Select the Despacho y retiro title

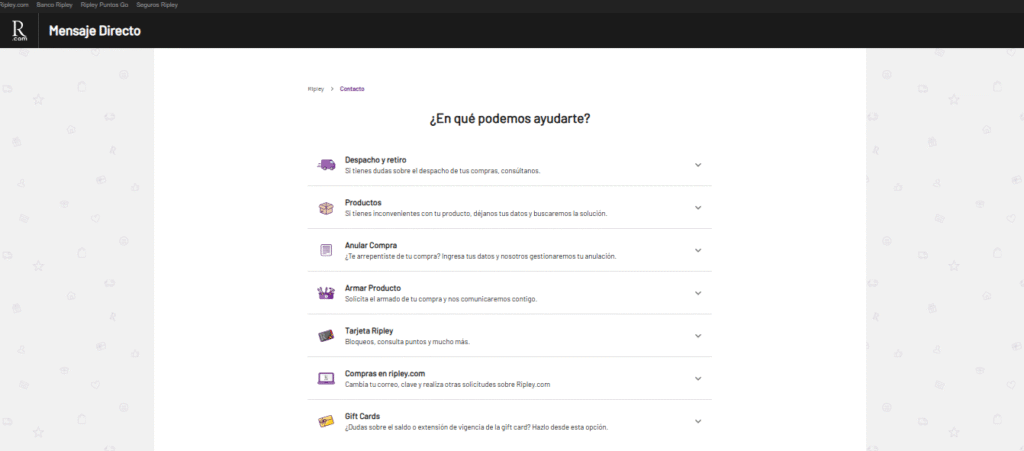(376, 160)
